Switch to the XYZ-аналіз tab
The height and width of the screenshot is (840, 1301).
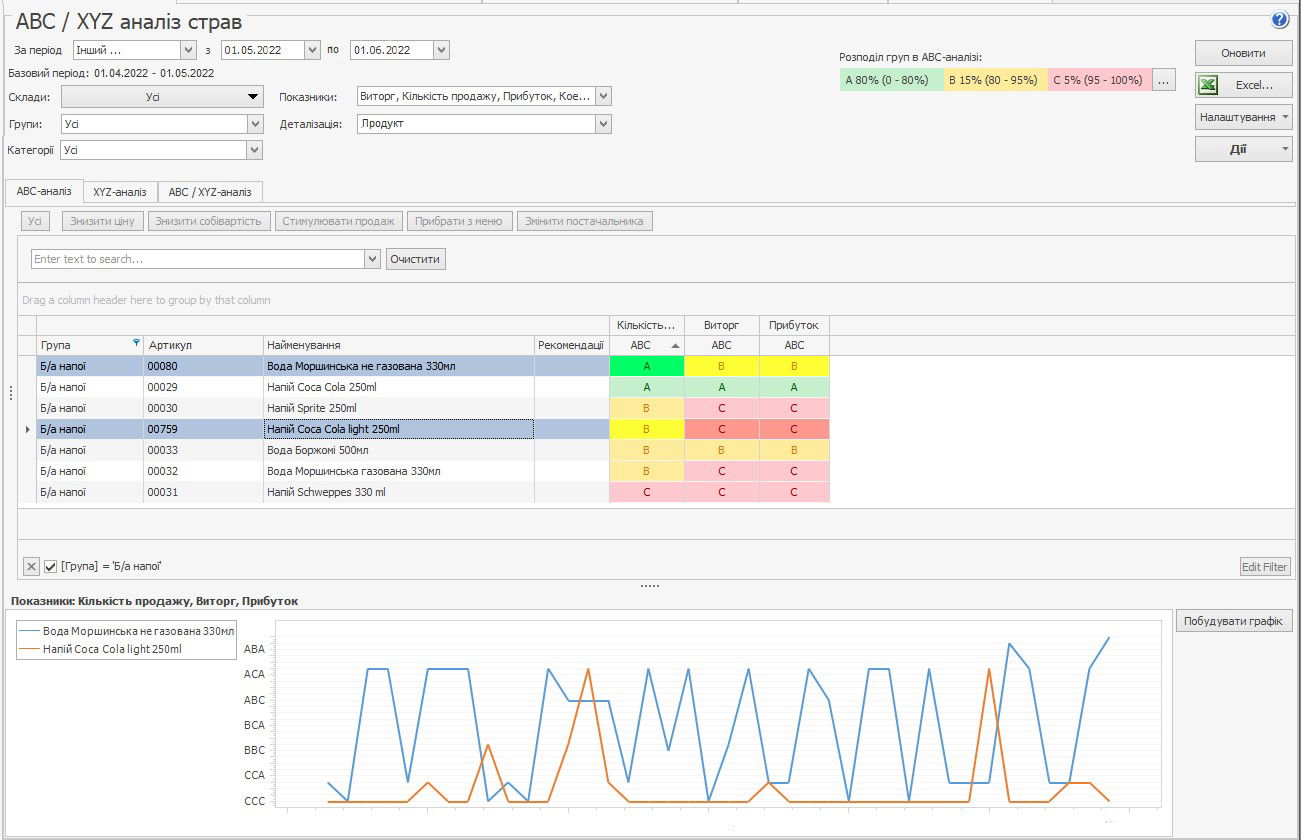click(119, 192)
